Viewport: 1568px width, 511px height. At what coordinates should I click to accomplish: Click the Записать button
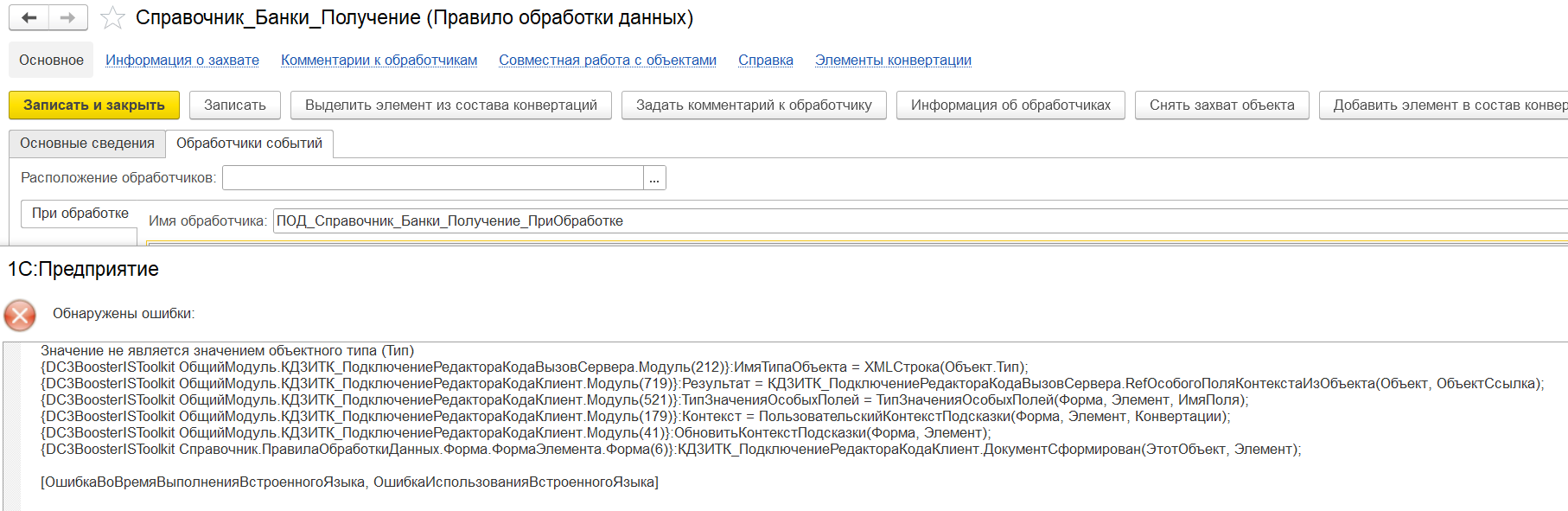coord(235,105)
